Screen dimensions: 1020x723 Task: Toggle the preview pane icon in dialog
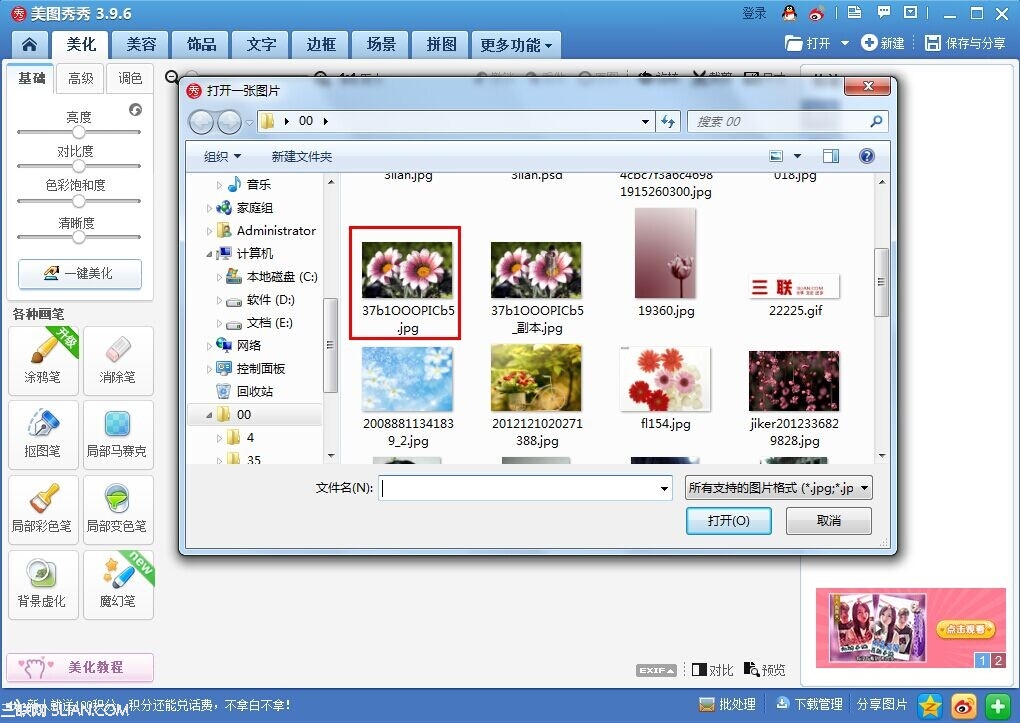[x=831, y=156]
